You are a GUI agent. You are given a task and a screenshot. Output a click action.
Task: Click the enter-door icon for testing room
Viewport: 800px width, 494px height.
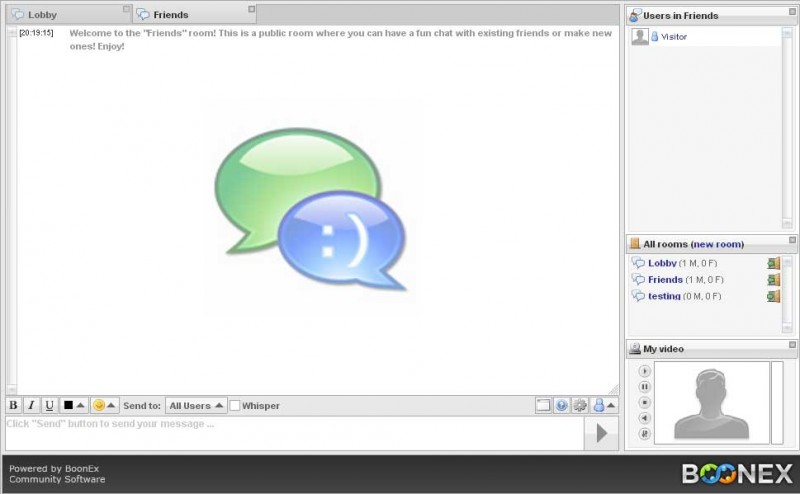[773, 296]
